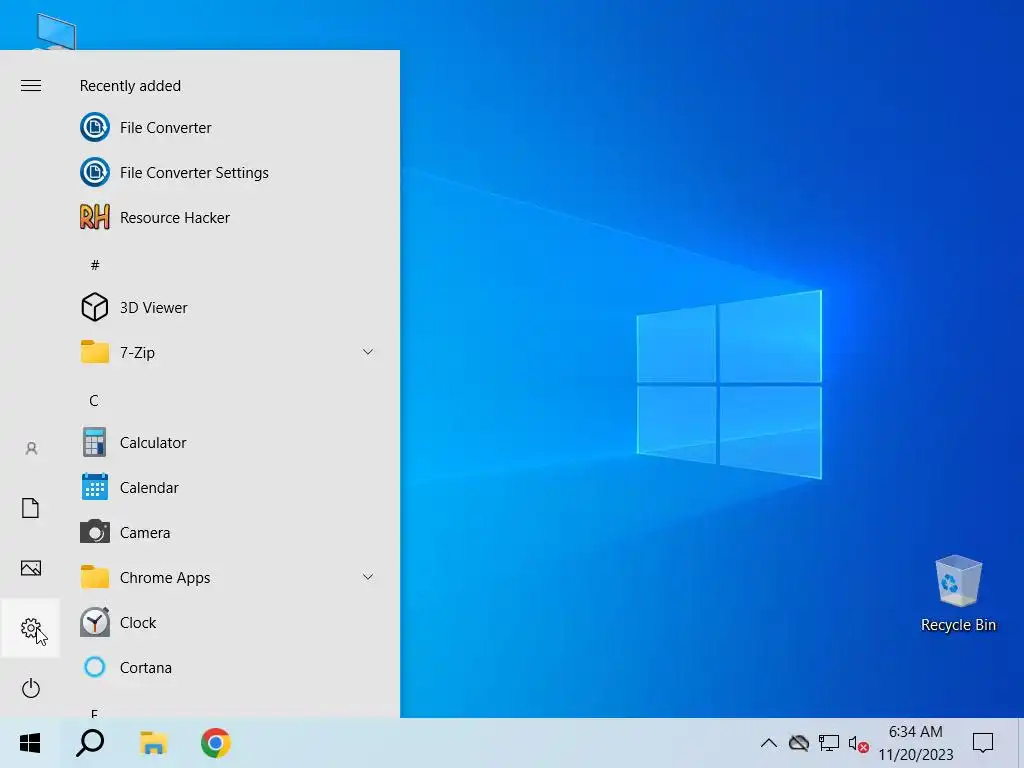Open Settings via the gear icon
Viewport: 1024px width, 768px height.
(31, 628)
